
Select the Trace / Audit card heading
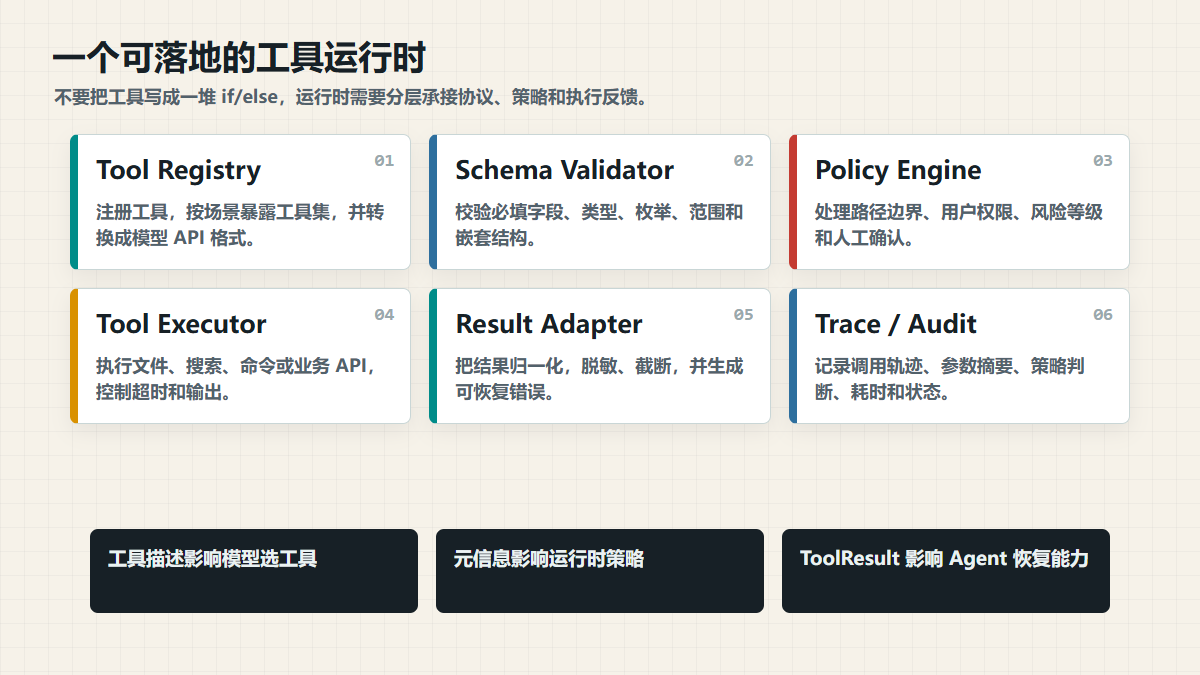(x=896, y=324)
